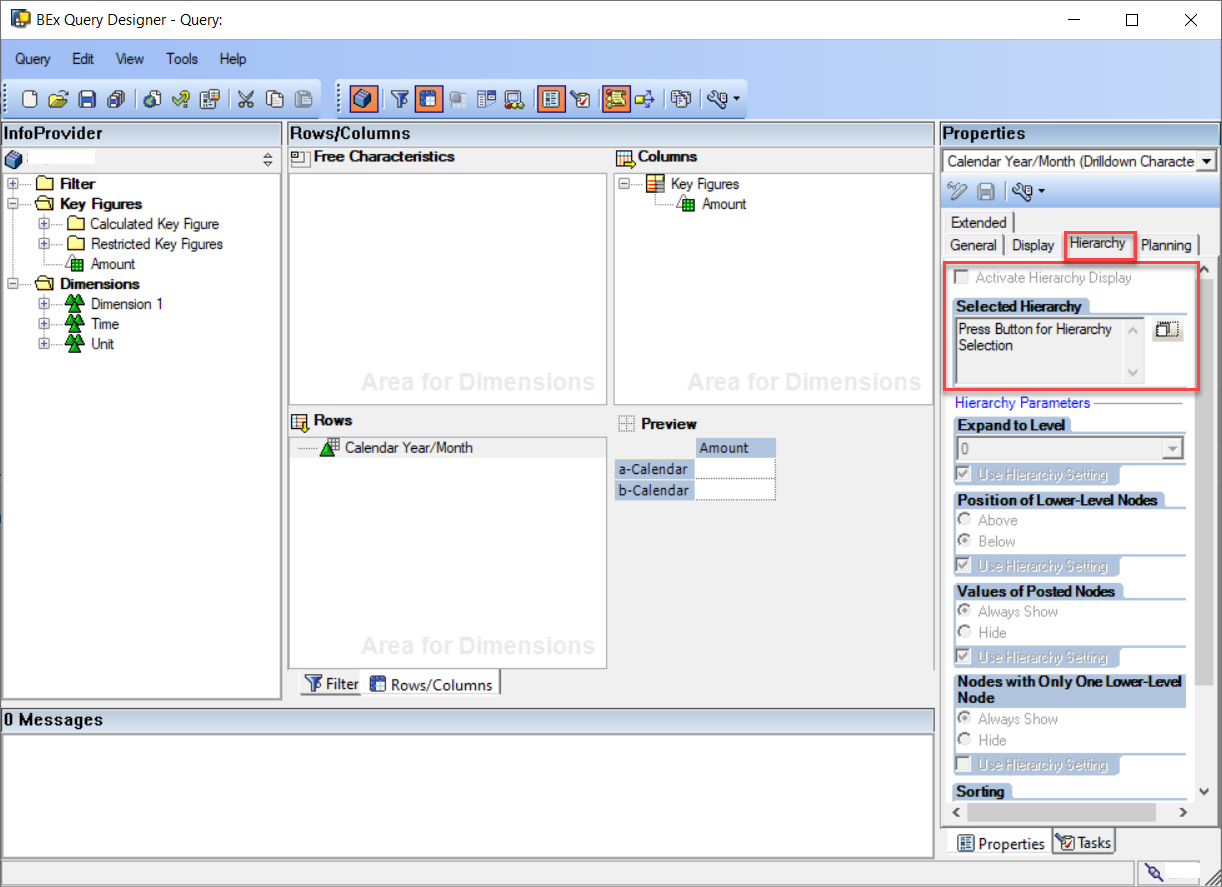The height and width of the screenshot is (887, 1222).
Task: Save all queries with the stacked diskettes icon
Action: coord(116,99)
